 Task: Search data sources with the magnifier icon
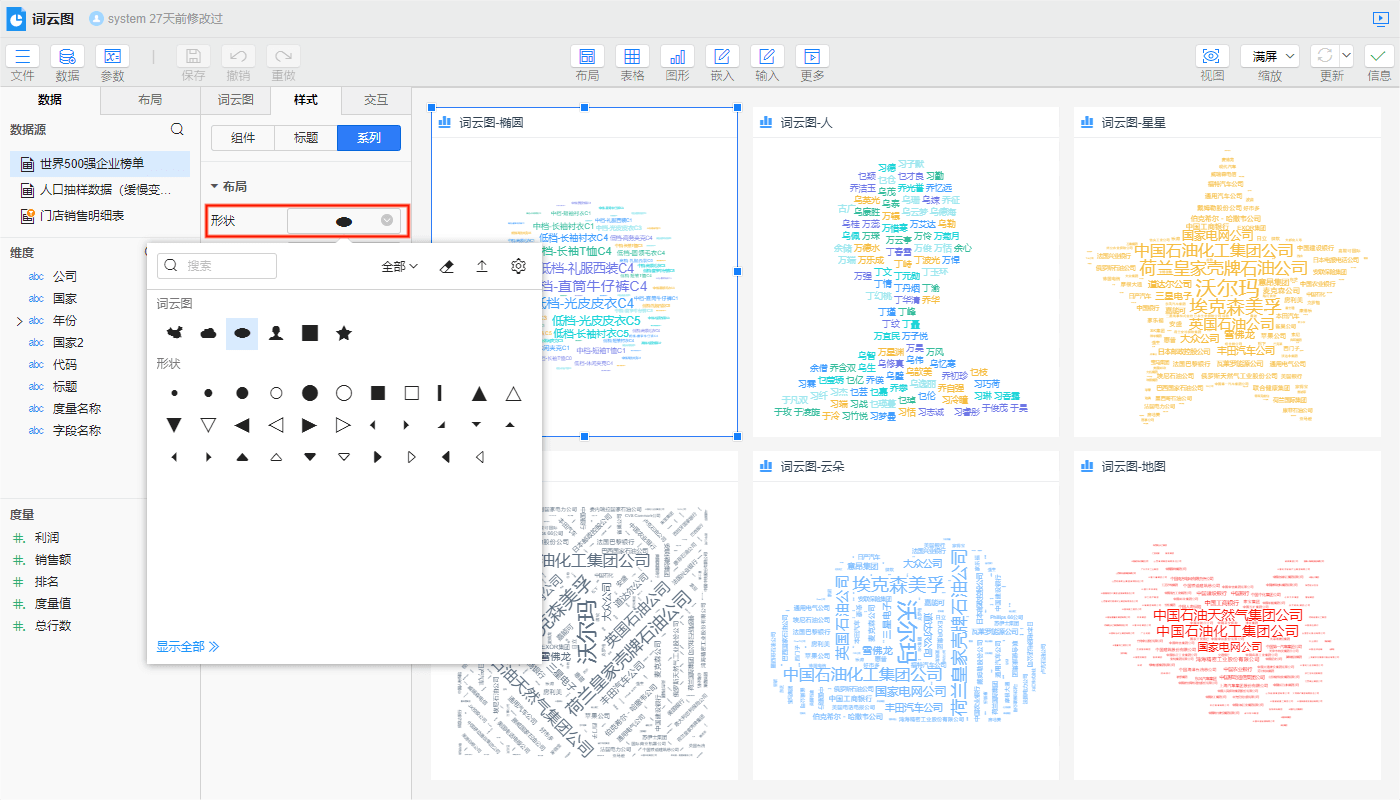pos(177,129)
